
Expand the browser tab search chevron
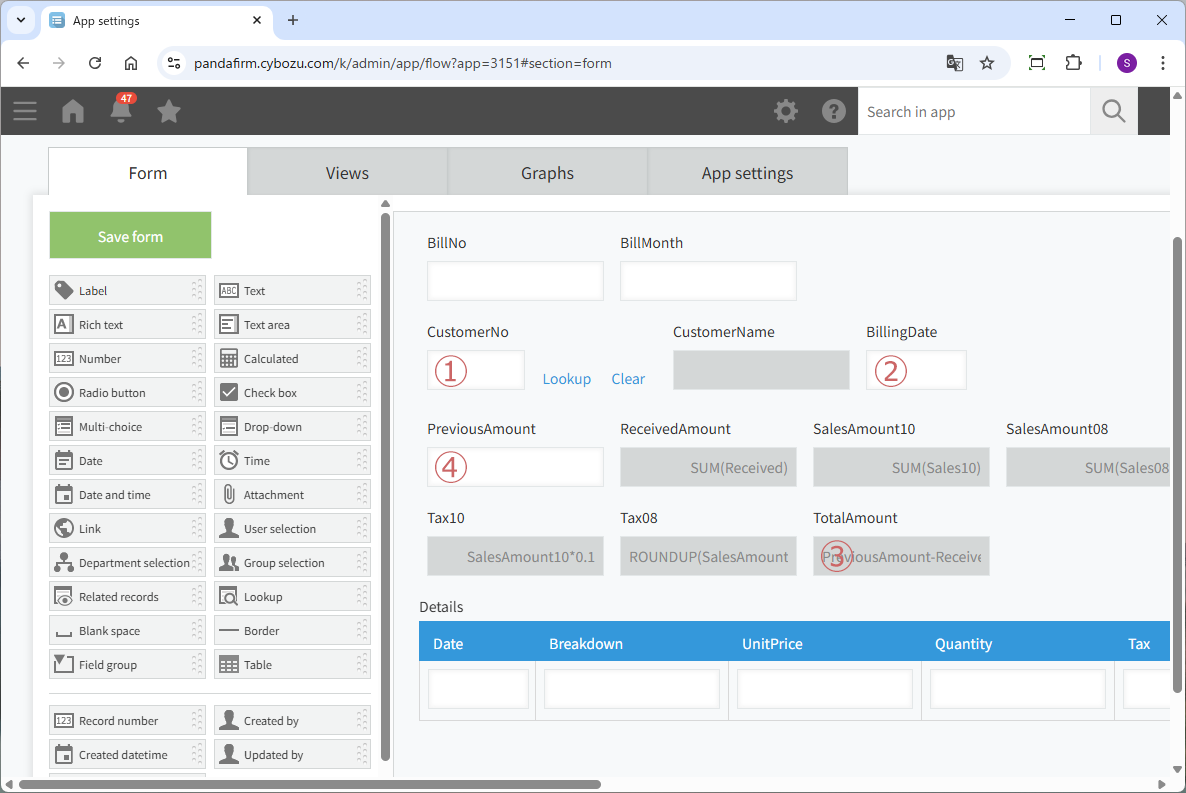click(21, 20)
